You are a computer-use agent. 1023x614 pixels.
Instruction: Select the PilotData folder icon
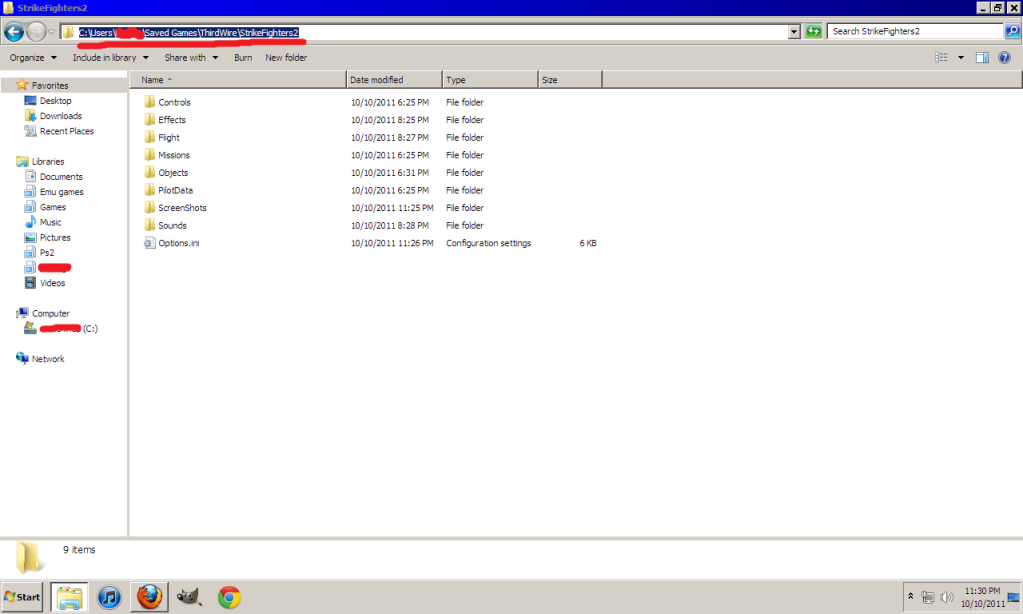(150, 190)
